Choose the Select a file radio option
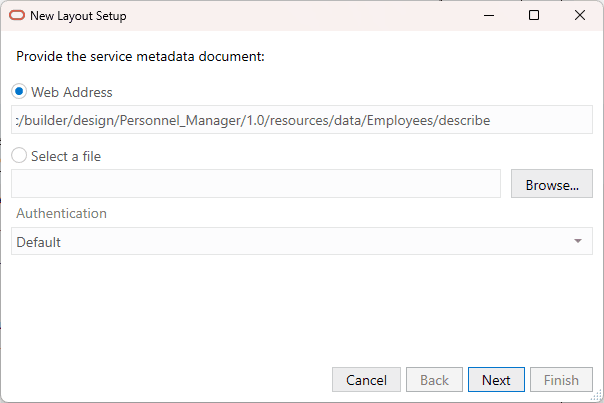 (x=19, y=156)
